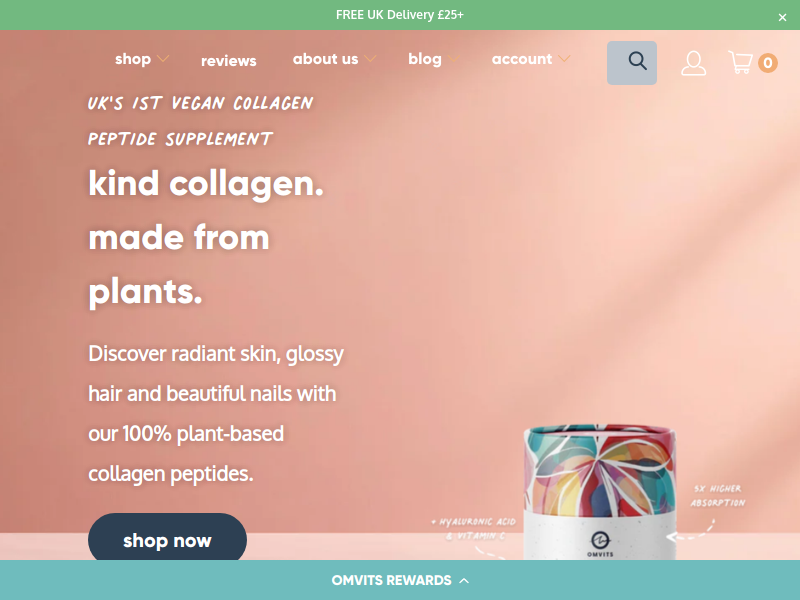Open search with the magnifying glass icon

click(x=632, y=63)
